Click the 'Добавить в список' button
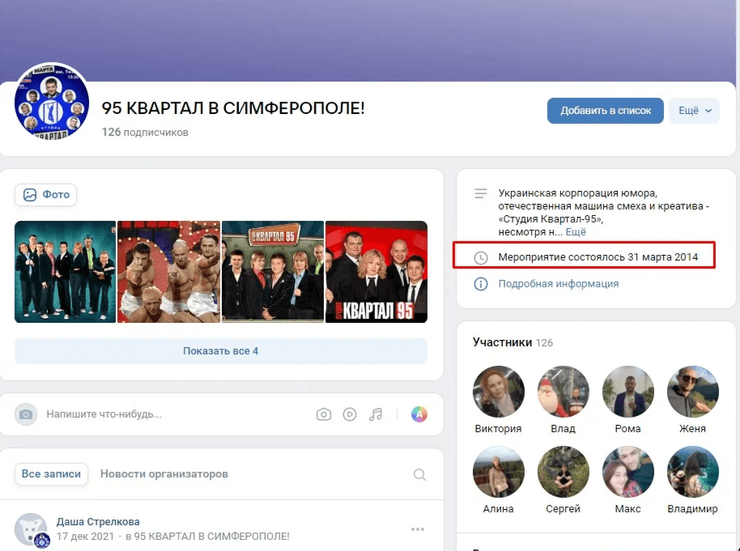Viewport: 740px width, 551px height. (x=605, y=110)
